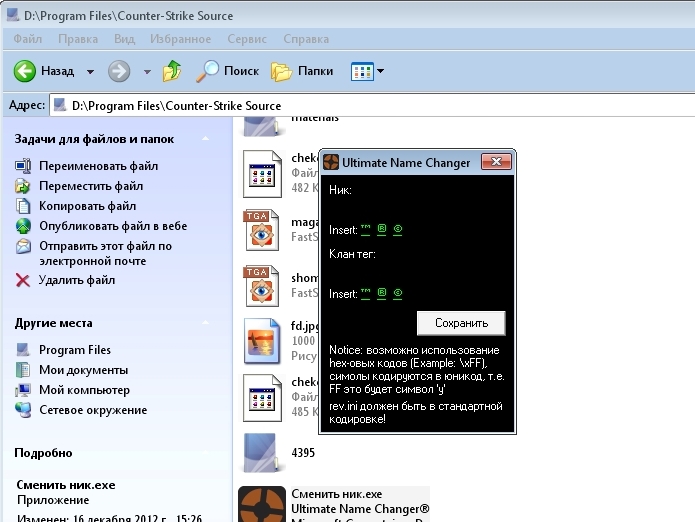The width and height of the screenshot is (695, 522).
Task: Click Отправить этот файл по электронной почте
Action: click(105, 253)
